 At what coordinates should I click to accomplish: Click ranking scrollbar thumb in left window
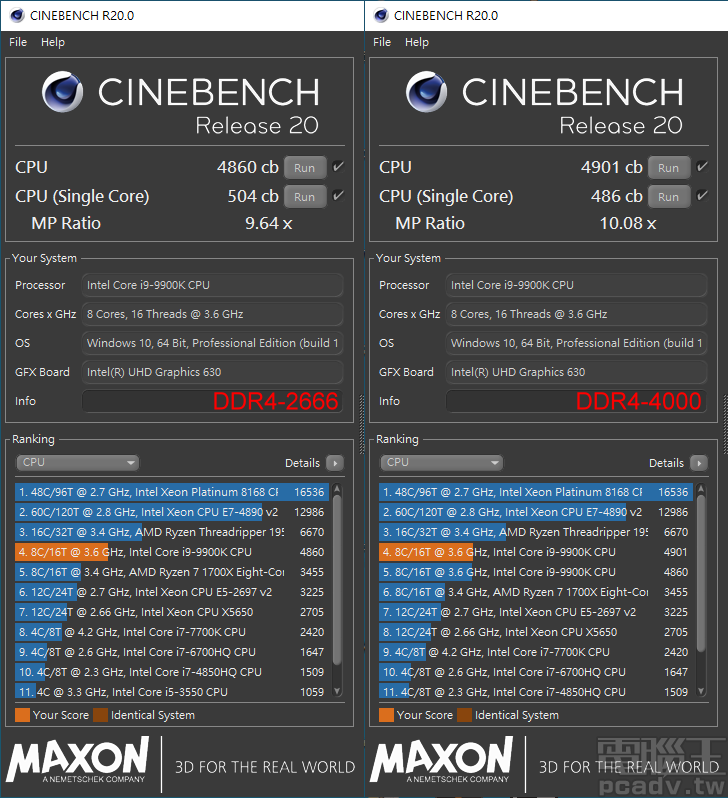click(337, 580)
